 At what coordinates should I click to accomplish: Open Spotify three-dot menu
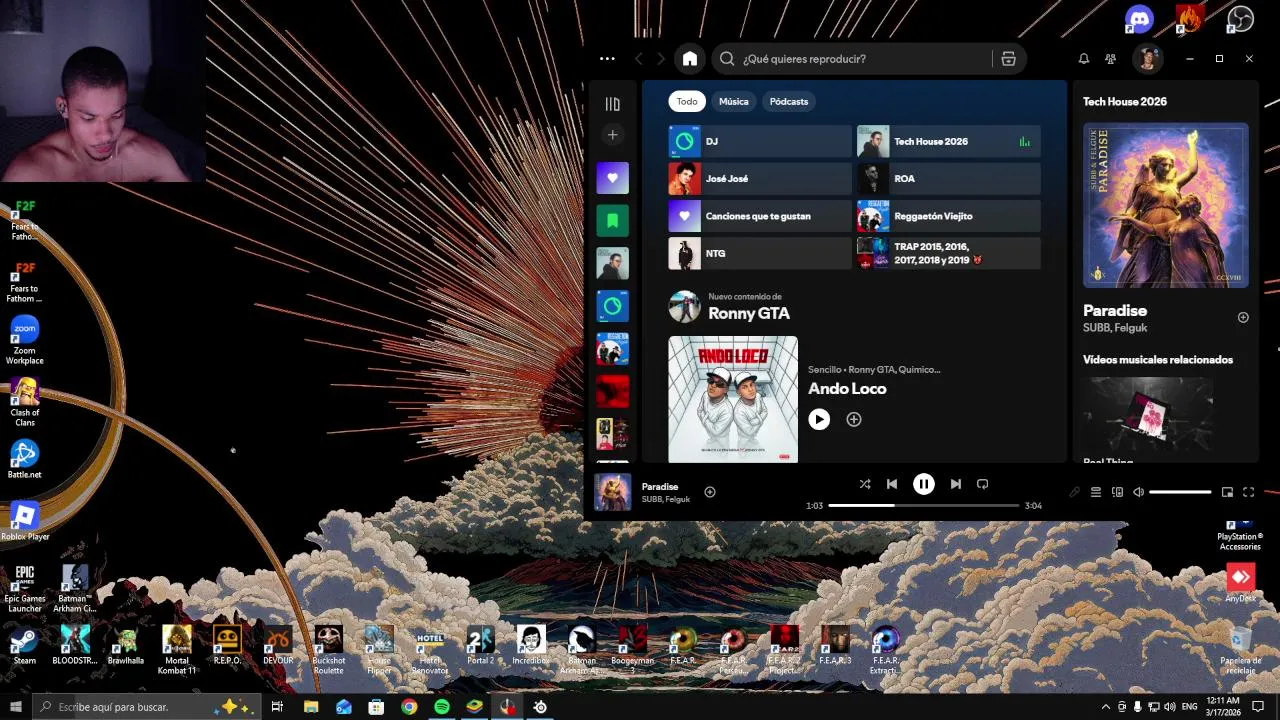click(607, 59)
